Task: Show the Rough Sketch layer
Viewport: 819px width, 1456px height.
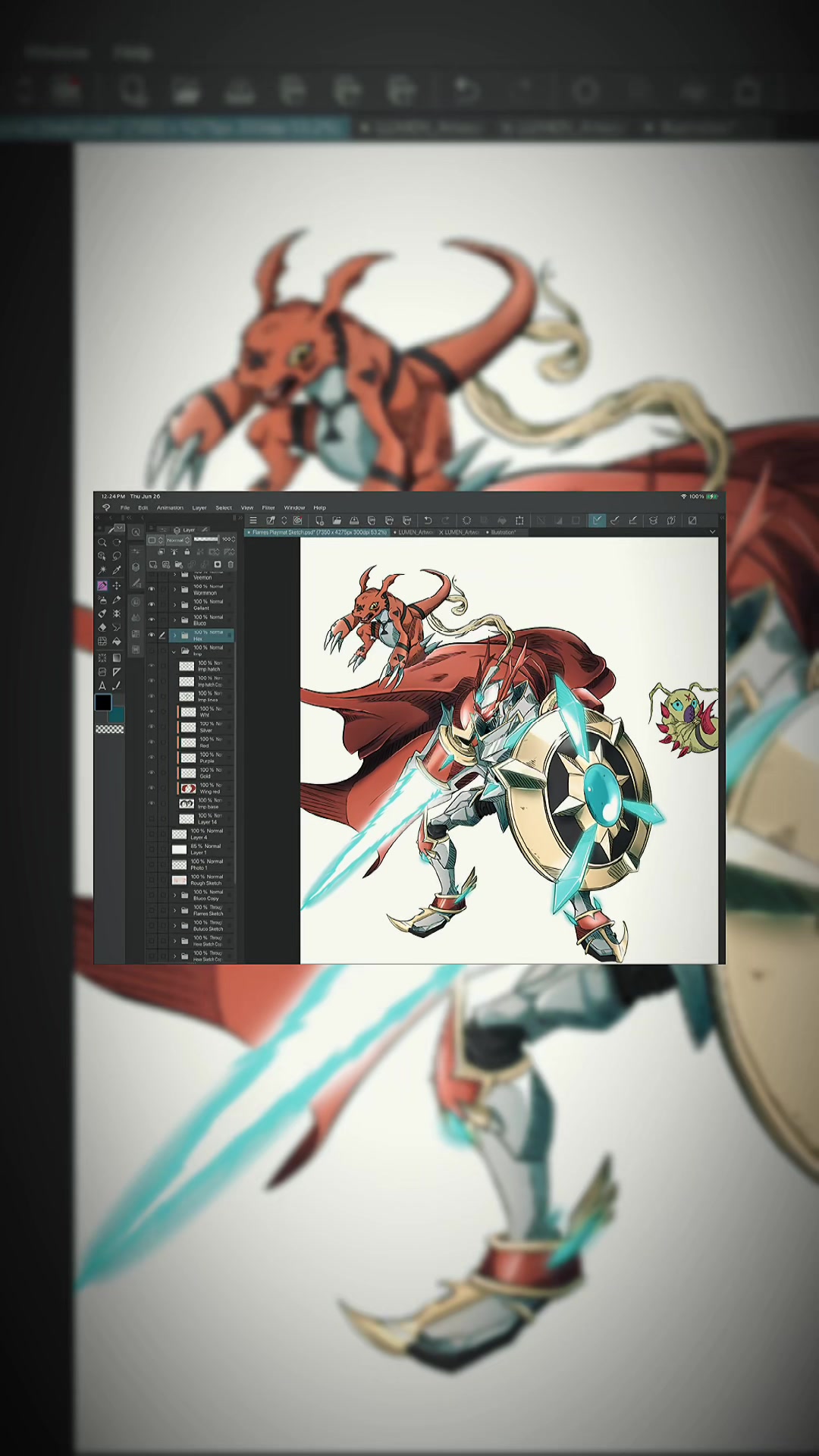Action: pos(152,880)
